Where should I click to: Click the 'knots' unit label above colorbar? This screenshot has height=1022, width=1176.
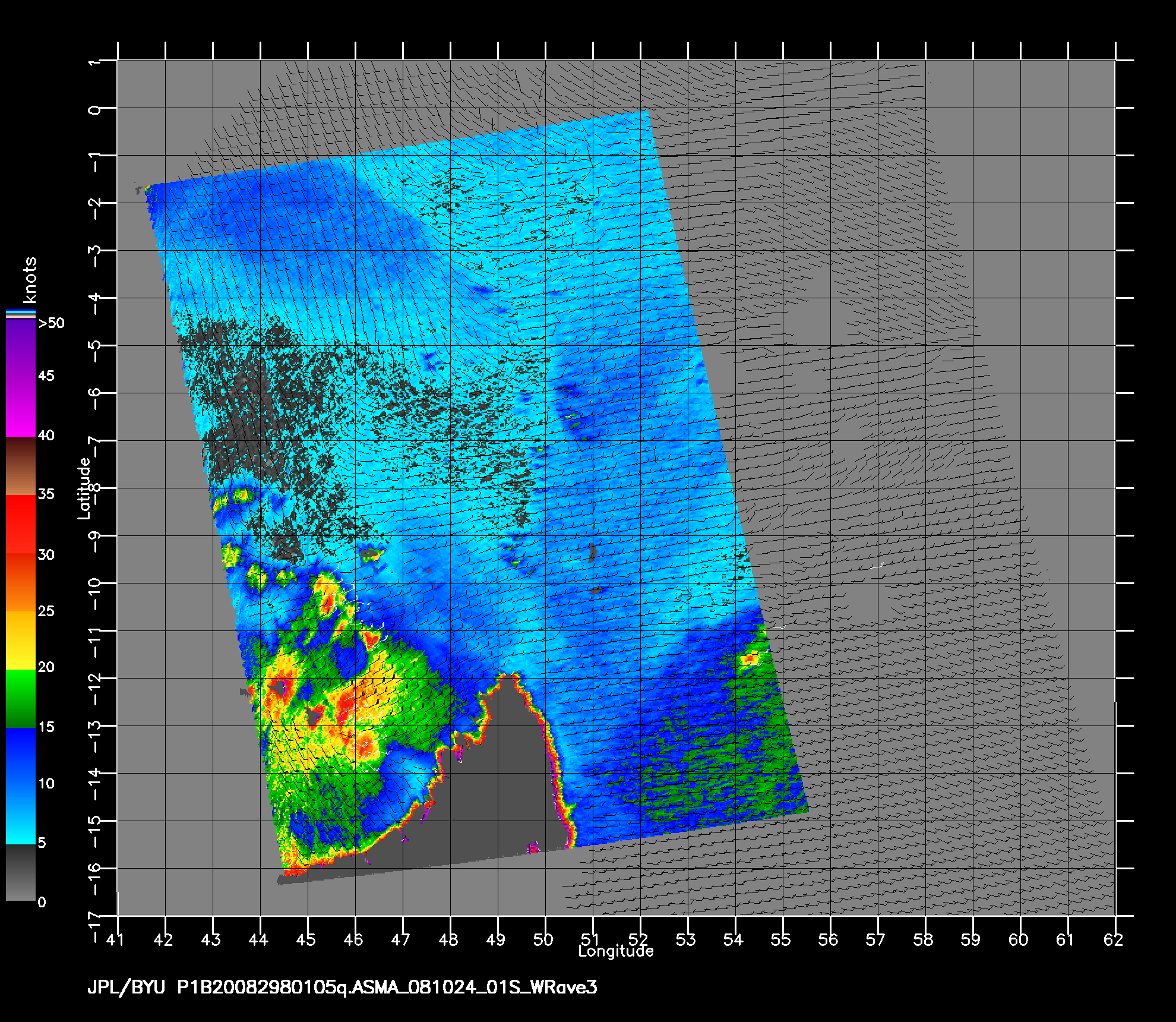click(x=30, y=279)
